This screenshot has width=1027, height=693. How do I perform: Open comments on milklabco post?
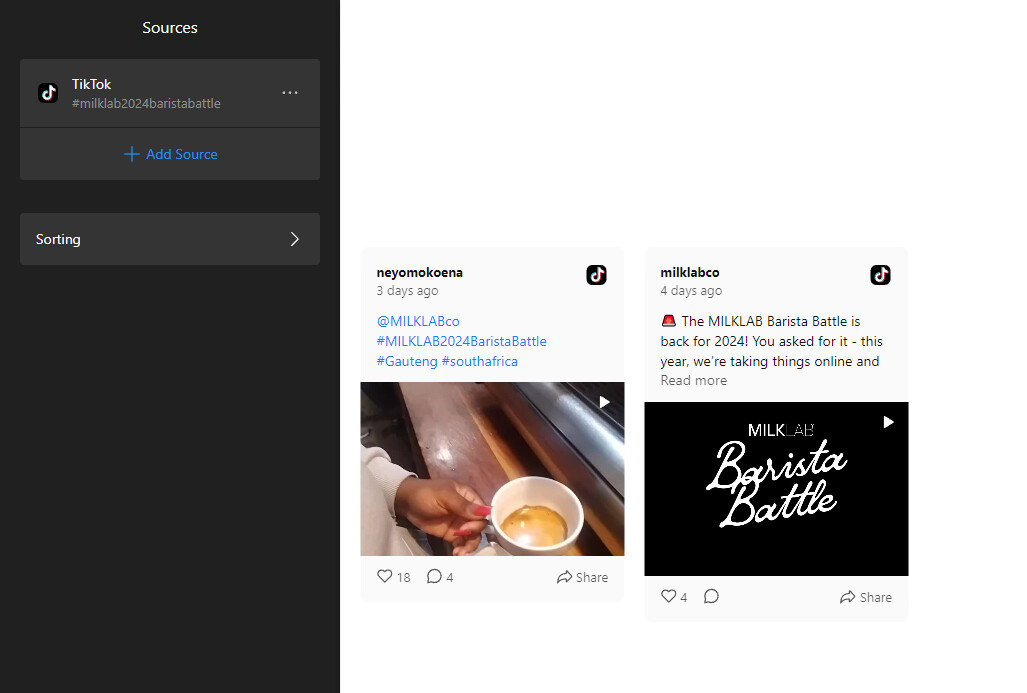[x=711, y=596]
